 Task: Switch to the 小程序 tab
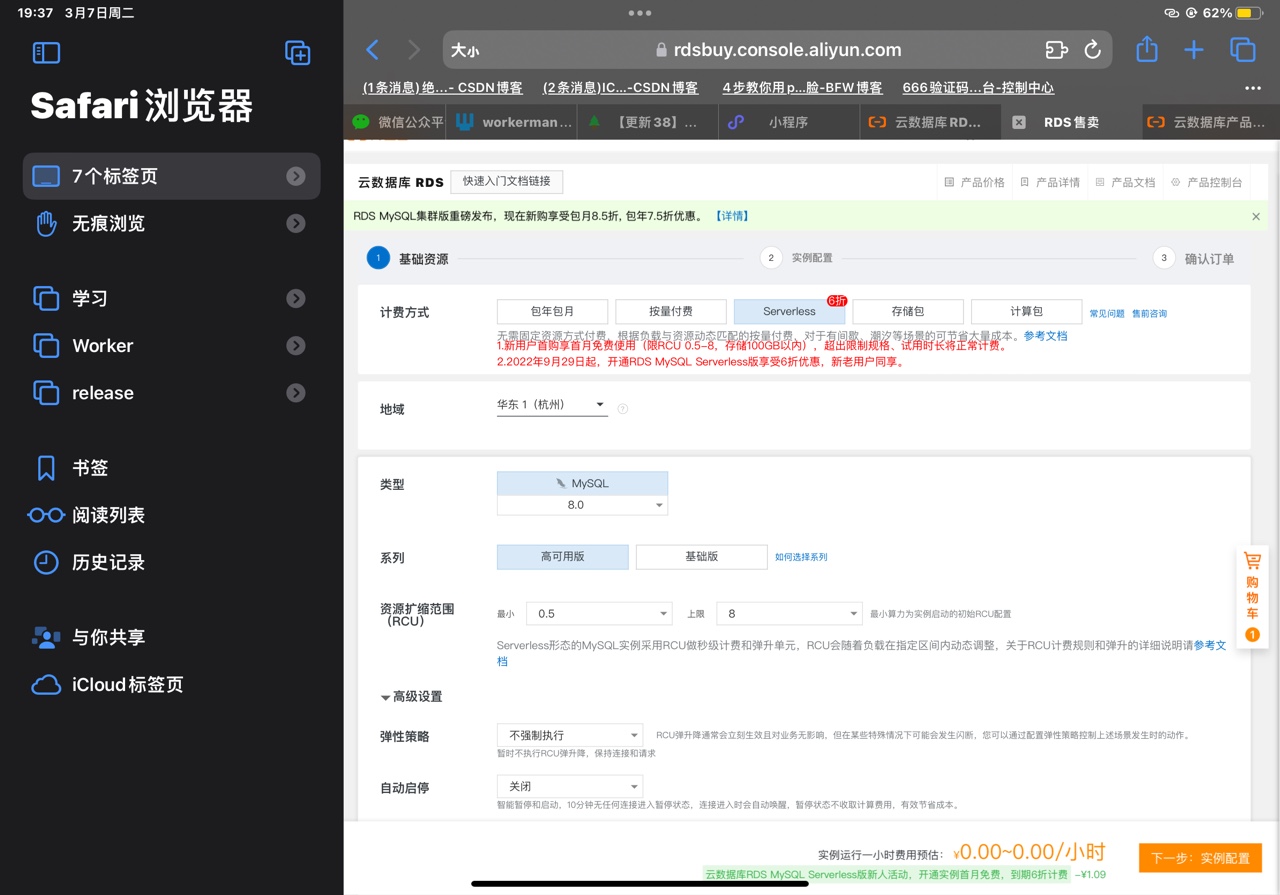(789, 122)
